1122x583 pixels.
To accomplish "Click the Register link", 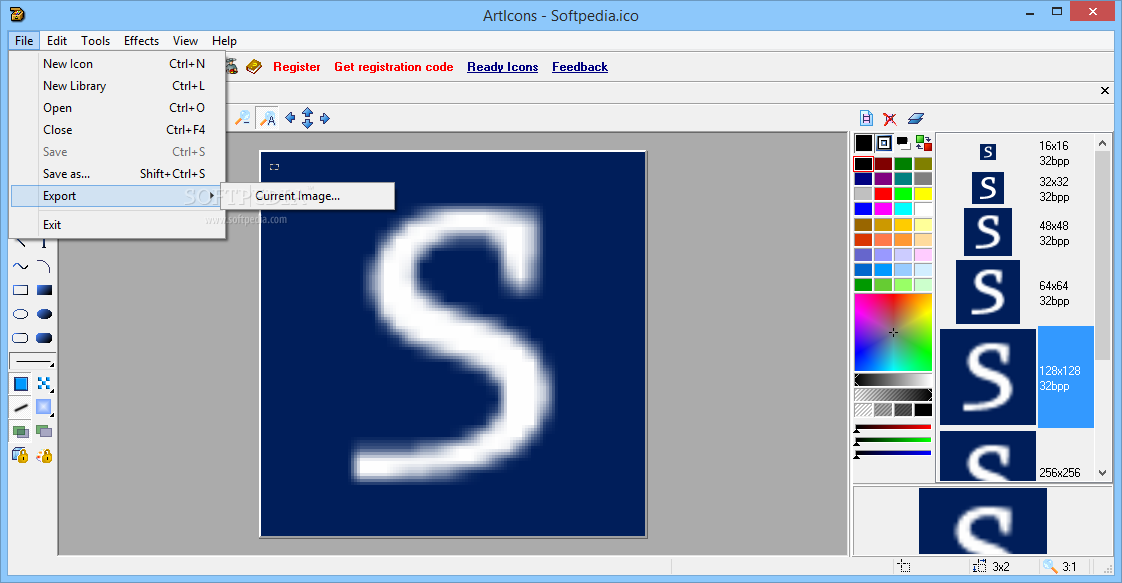I will tap(297, 67).
